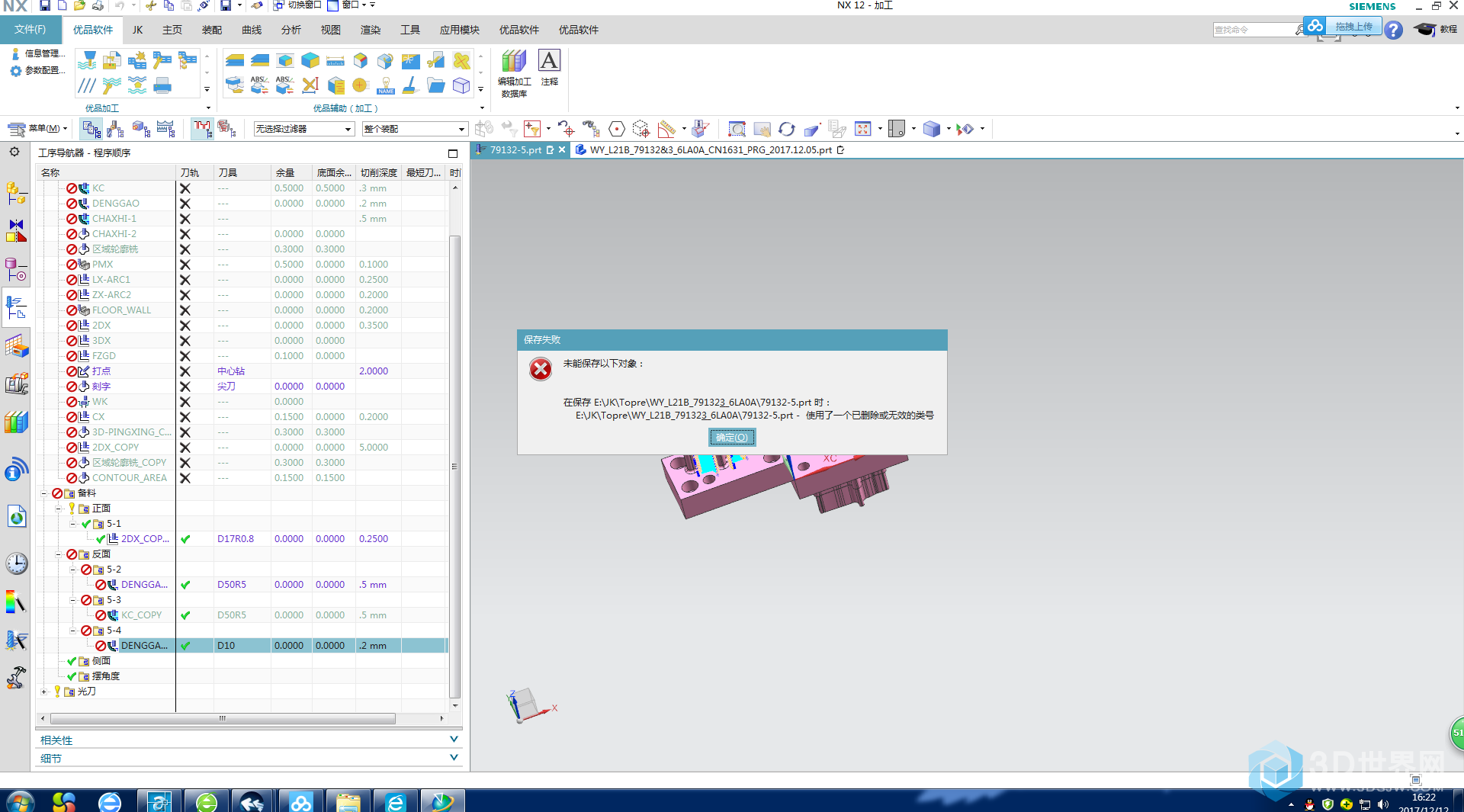Screen dimensions: 1464x812
Task: Open the Constraint Navigator sidebar tab
Action: 16,231
